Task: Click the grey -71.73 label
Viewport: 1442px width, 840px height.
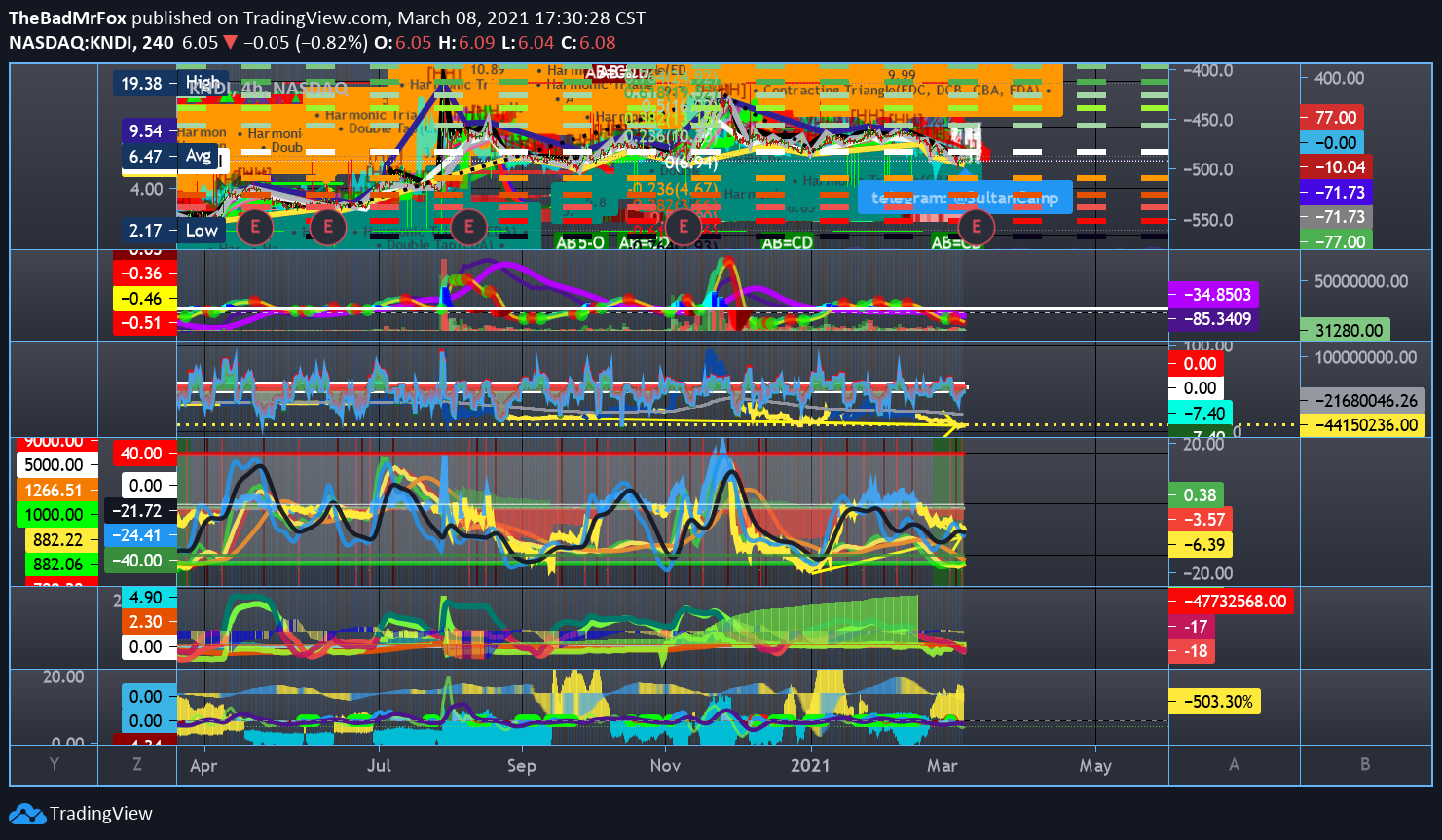Action: 1336,217
